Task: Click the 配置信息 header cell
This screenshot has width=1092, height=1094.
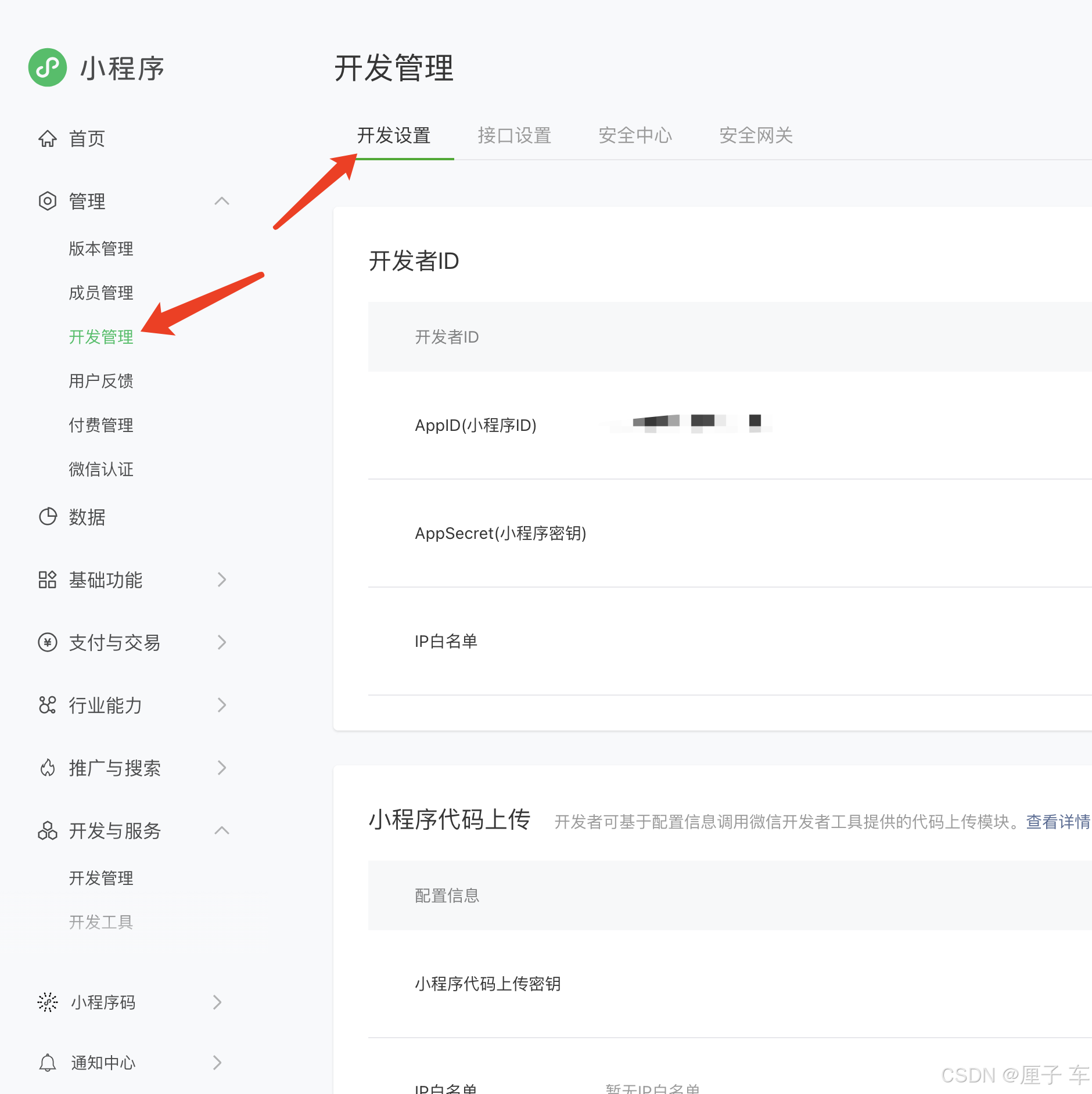Action: 447,895
